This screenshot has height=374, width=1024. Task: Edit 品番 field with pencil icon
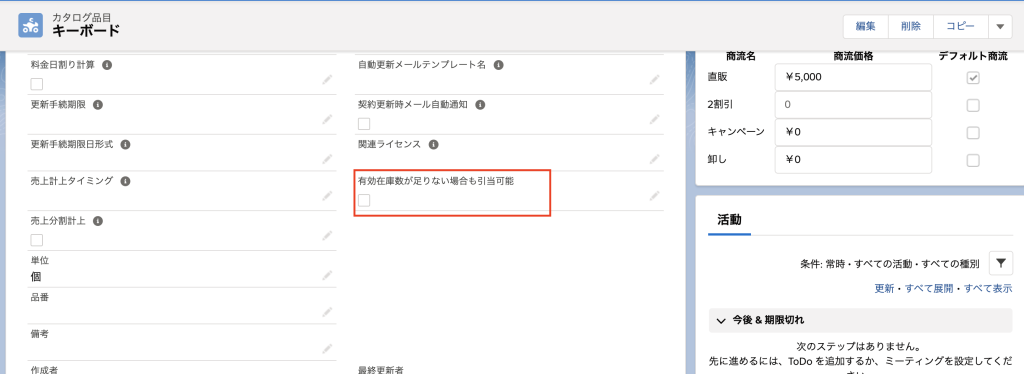coord(327,313)
